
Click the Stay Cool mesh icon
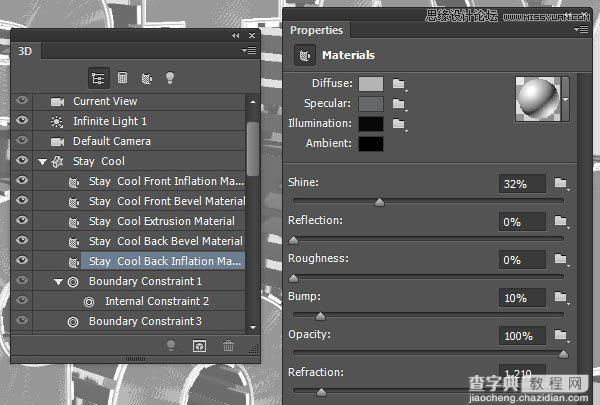coord(57,162)
